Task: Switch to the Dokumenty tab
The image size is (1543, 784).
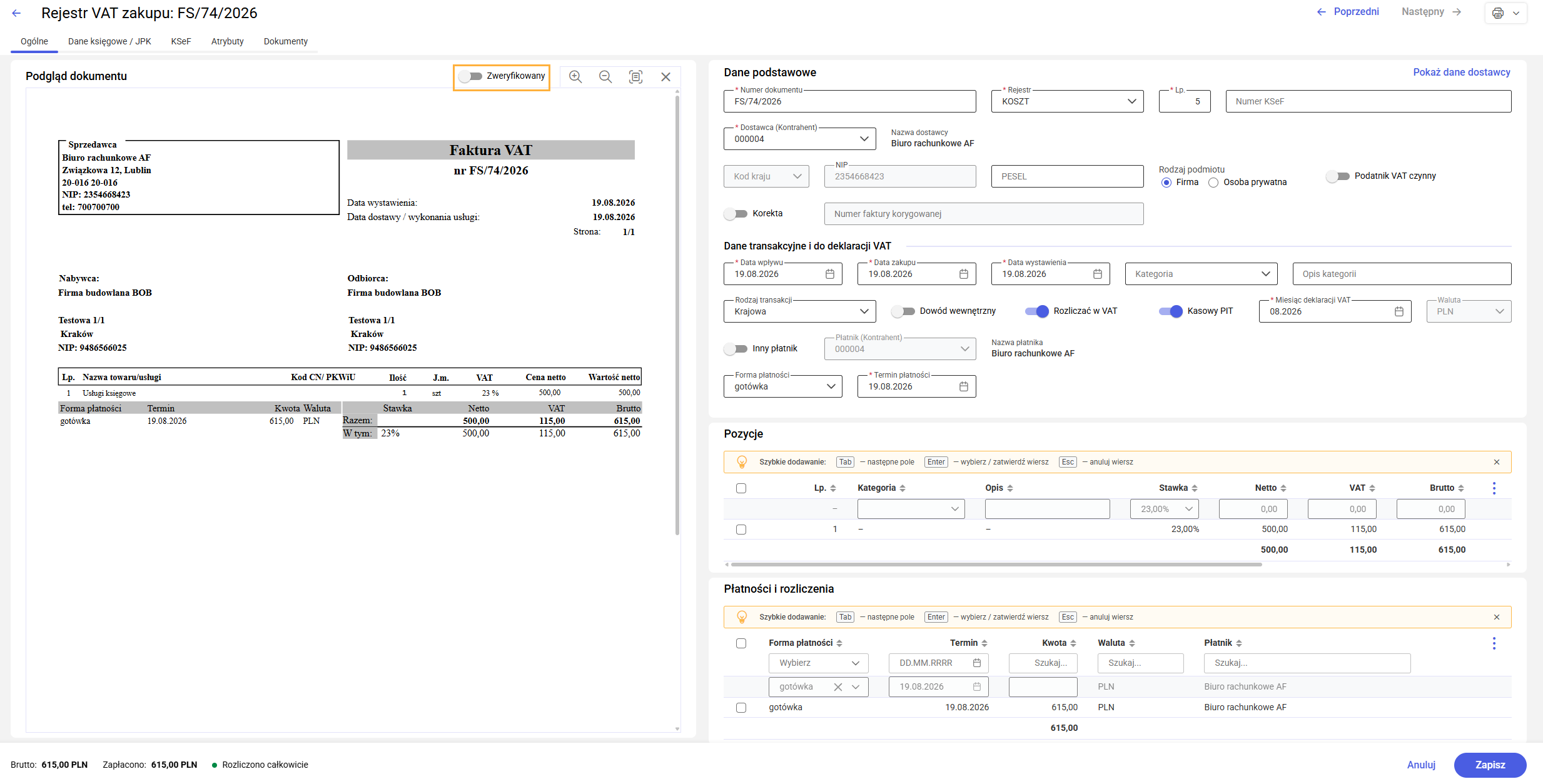Action: (286, 41)
